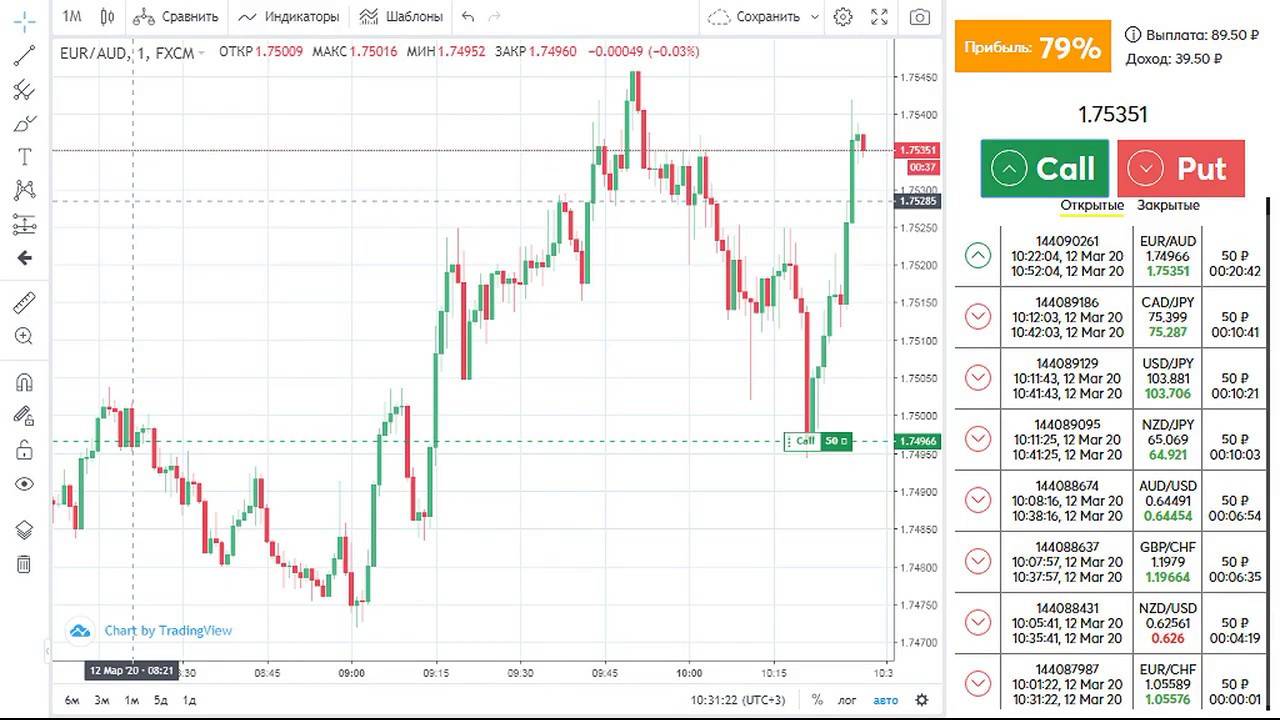Toggle percentage scale % button
The height and width of the screenshot is (720, 1280).
click(x=817, y=700)
